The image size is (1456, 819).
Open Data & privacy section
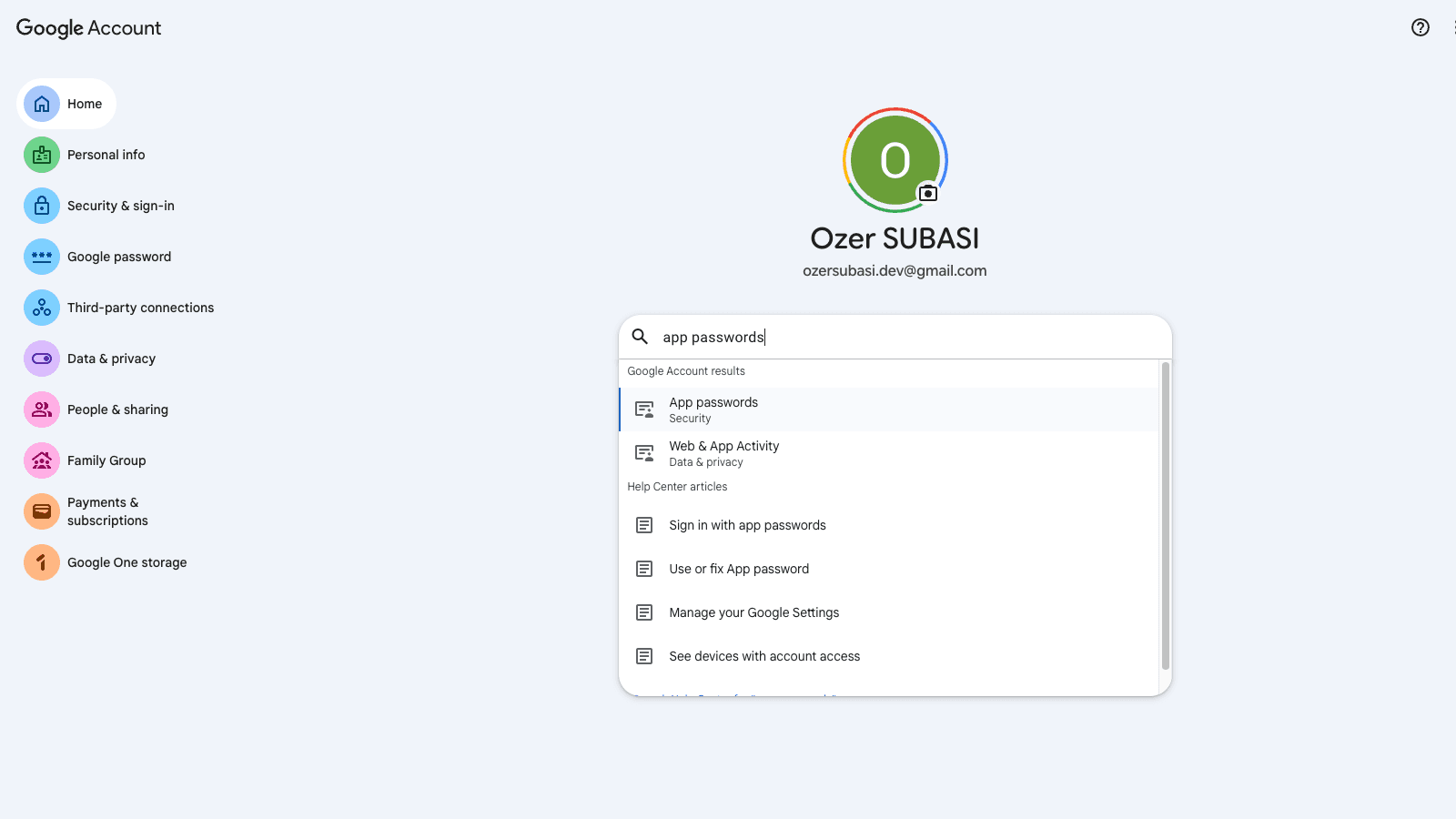111,359
